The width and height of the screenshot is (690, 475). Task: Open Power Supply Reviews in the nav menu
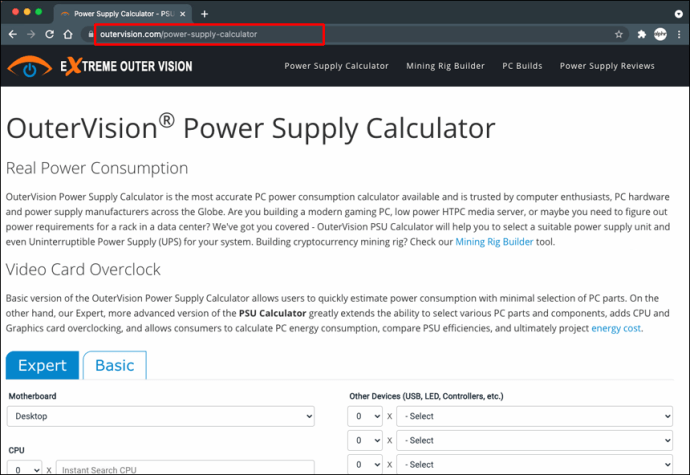point(607,66)
